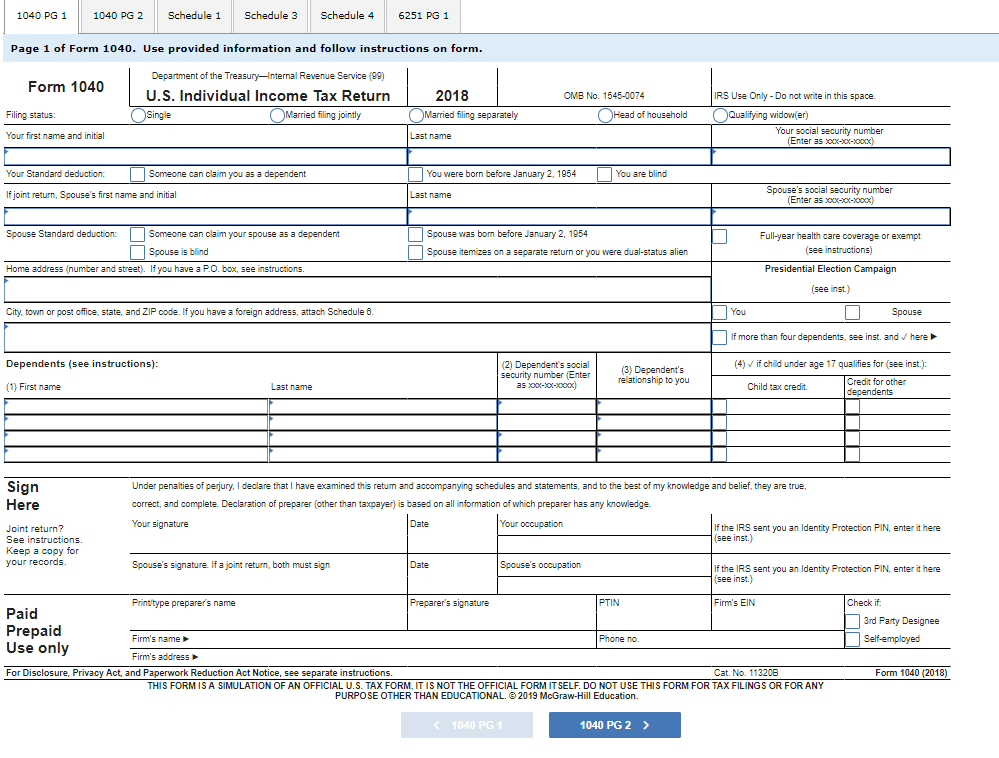Viewport: 999px width, 758px height.
Task: Check 'Someone can claim your spouse as a dependent'
Action: (138, 234)
